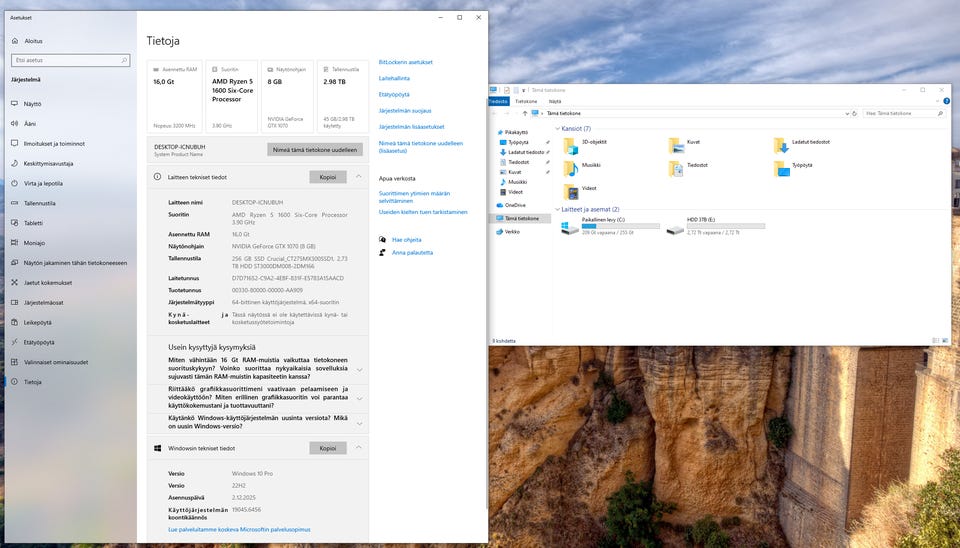Image resolution: width=960 pixels, height=548 pixels.
Task: Open the Ladatut tiedostot folder in Kansiot
Action: coord(803,145)
